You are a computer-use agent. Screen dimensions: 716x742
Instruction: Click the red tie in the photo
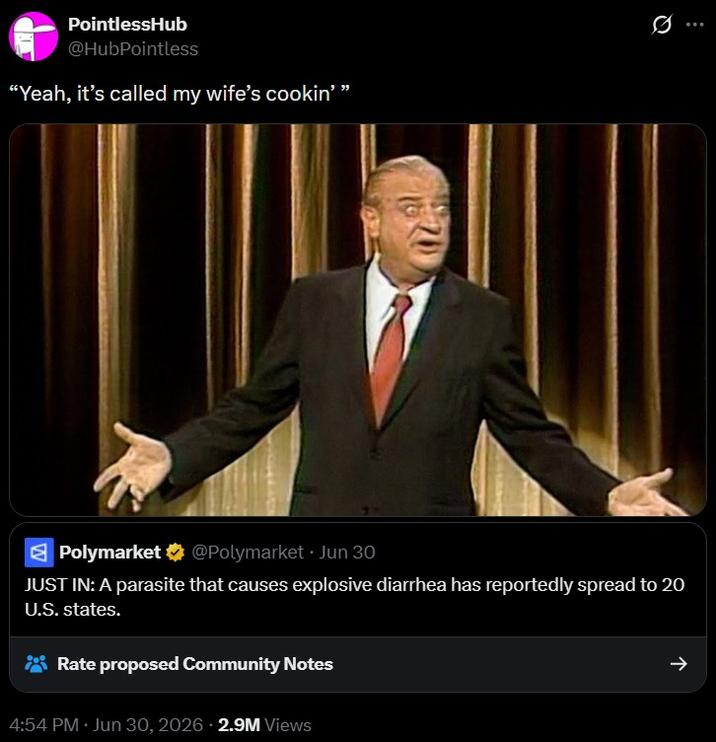390,357
